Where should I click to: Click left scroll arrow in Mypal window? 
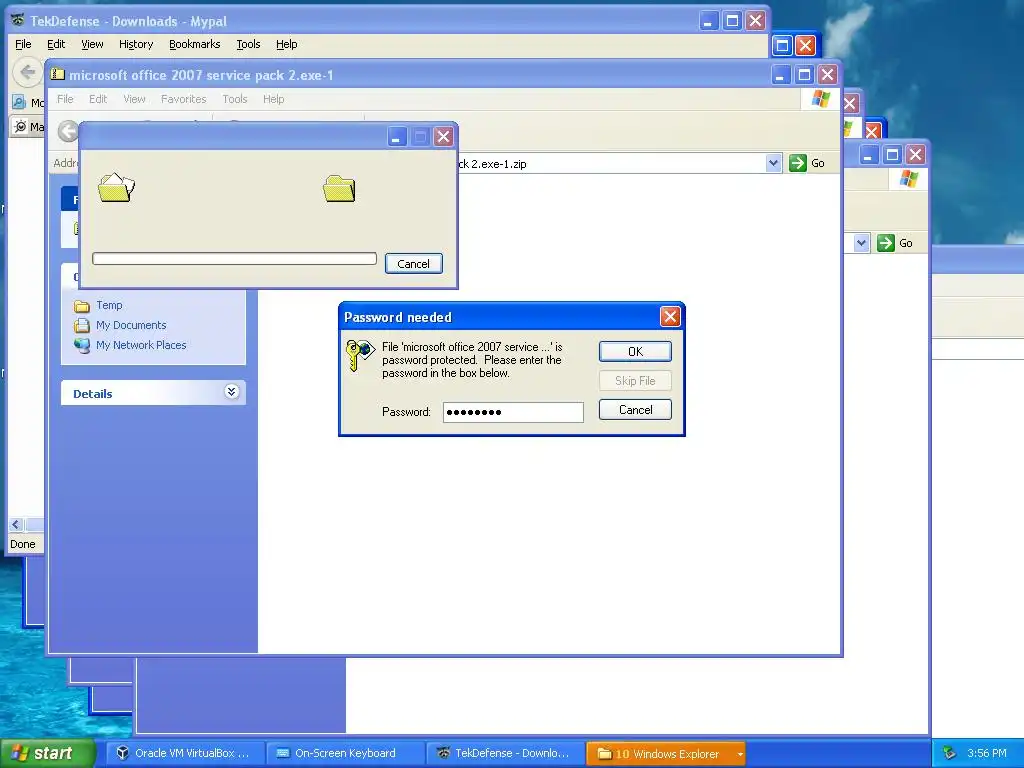(x=16, y=524)
